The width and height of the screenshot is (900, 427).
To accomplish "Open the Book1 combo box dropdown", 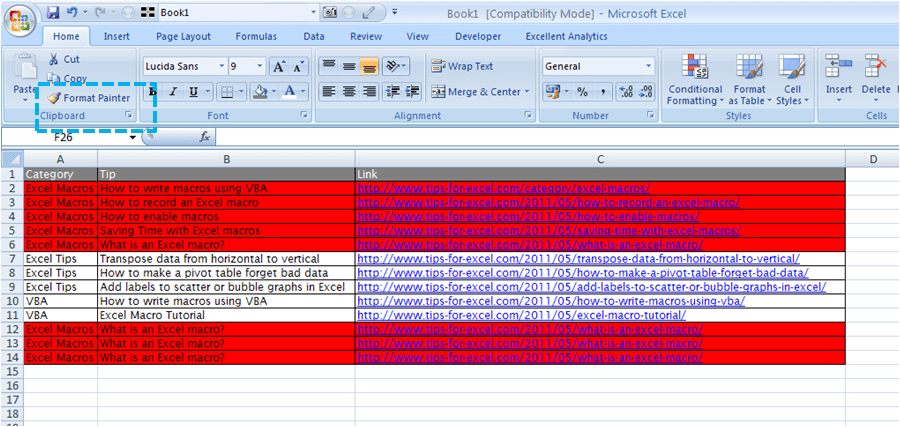I will (x=313, y=12).
